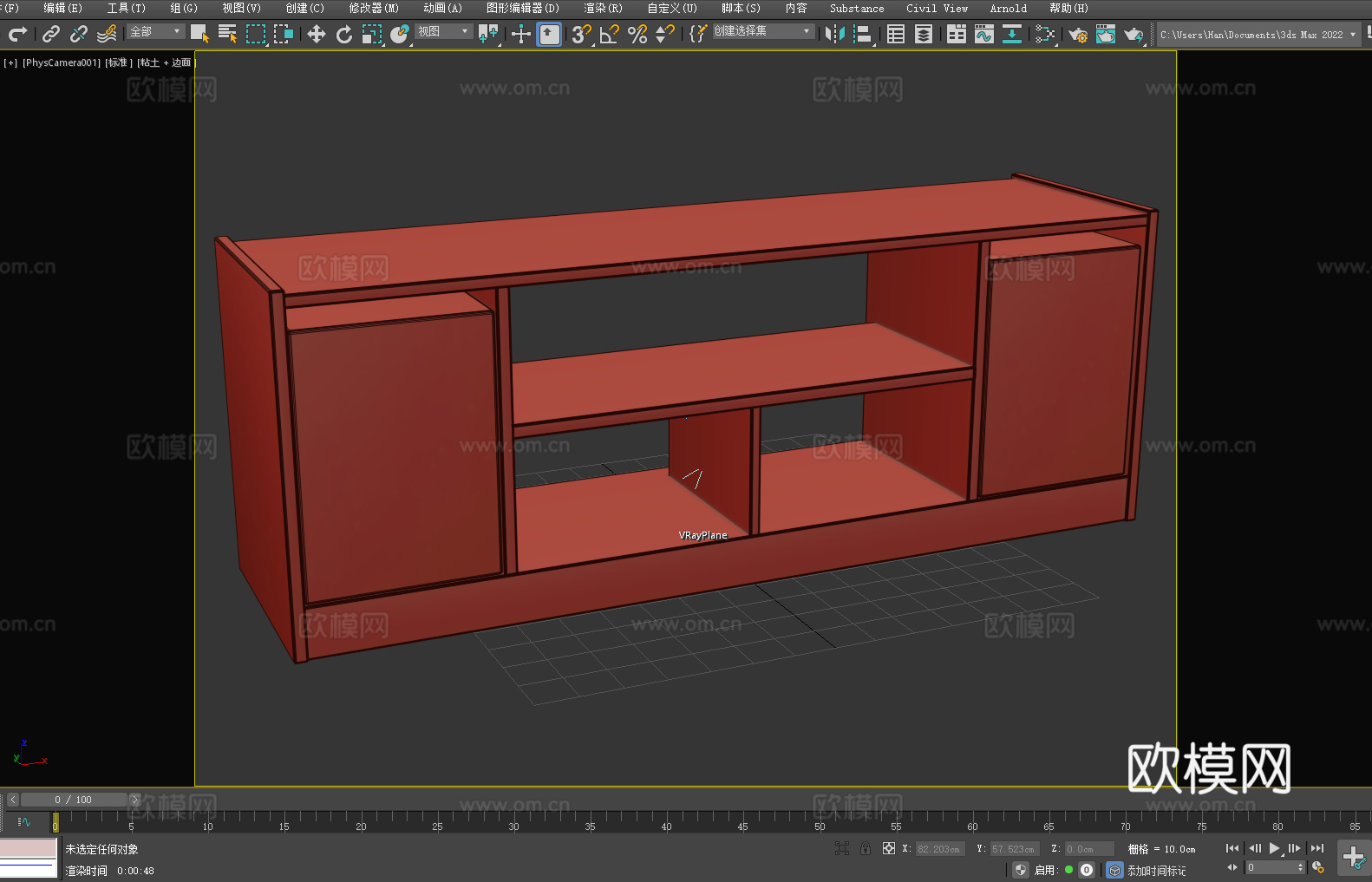This screenshot has width=1372, height=882.
Task: Toggle Absolute/Offset transform type-in mode
Action: point(889,848)
